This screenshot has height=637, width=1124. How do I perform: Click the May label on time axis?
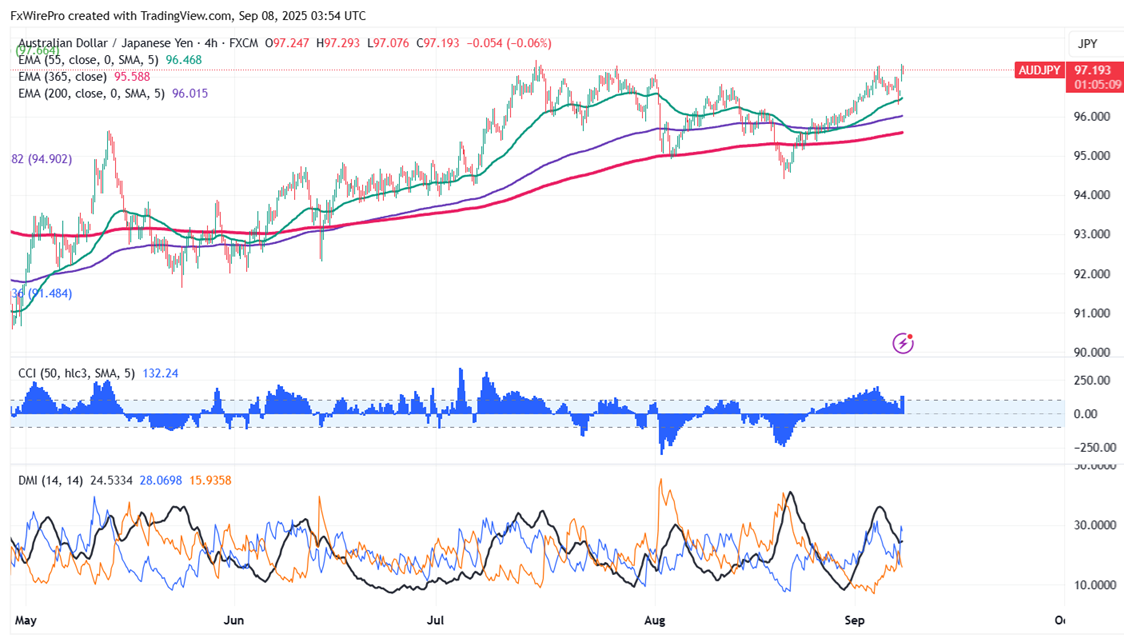tap(25, 620)
